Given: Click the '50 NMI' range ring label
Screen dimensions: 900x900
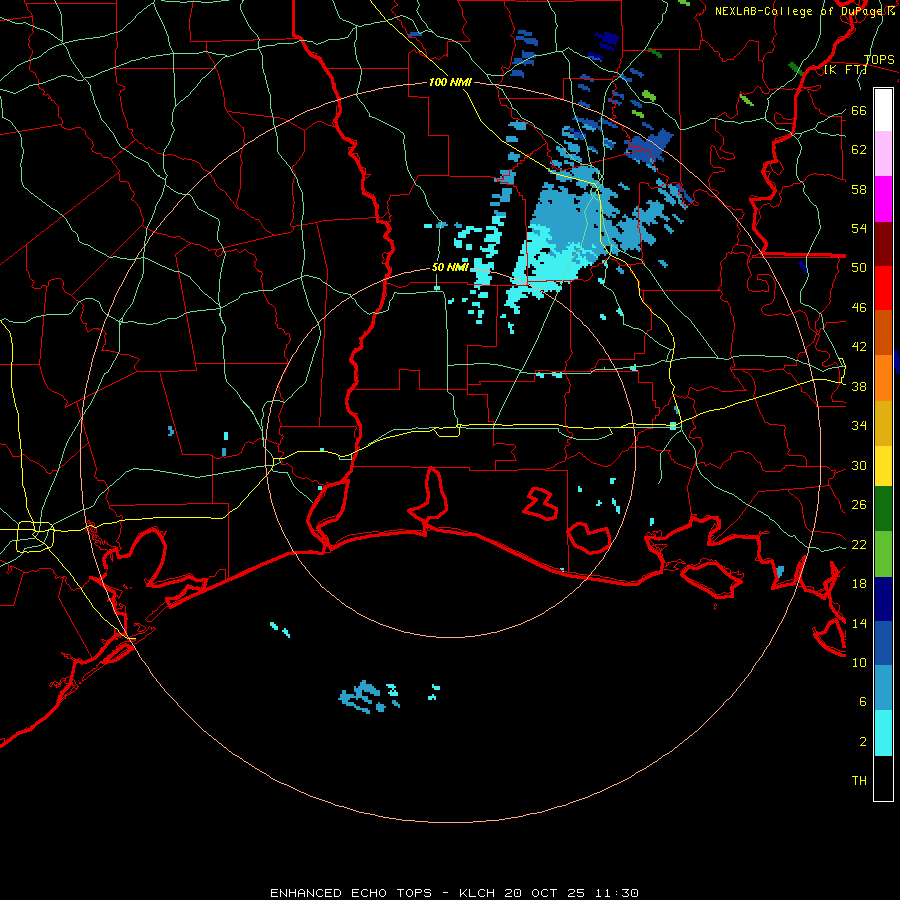Looking at the screenshot, I should coord(450,267).
